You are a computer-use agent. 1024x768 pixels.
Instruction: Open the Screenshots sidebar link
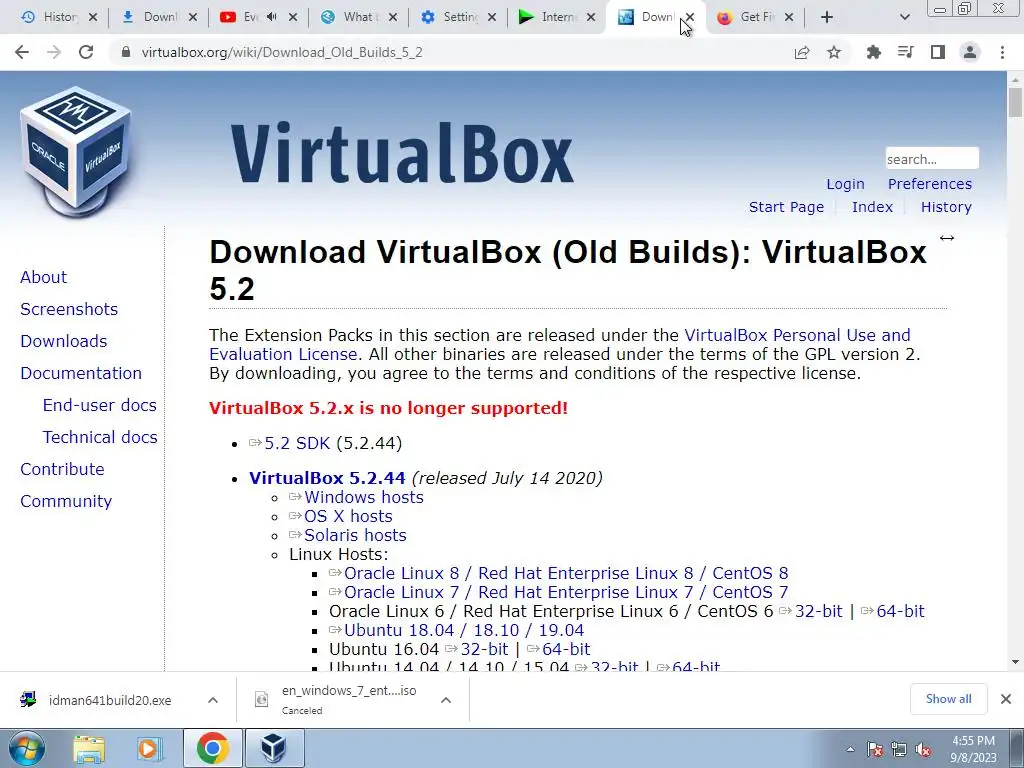pos(69,309)
